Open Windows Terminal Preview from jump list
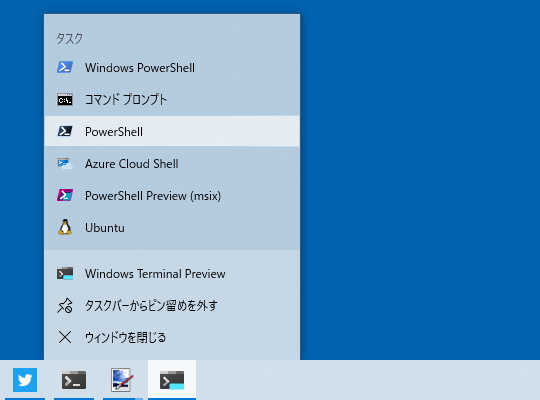 click(172, 274)
